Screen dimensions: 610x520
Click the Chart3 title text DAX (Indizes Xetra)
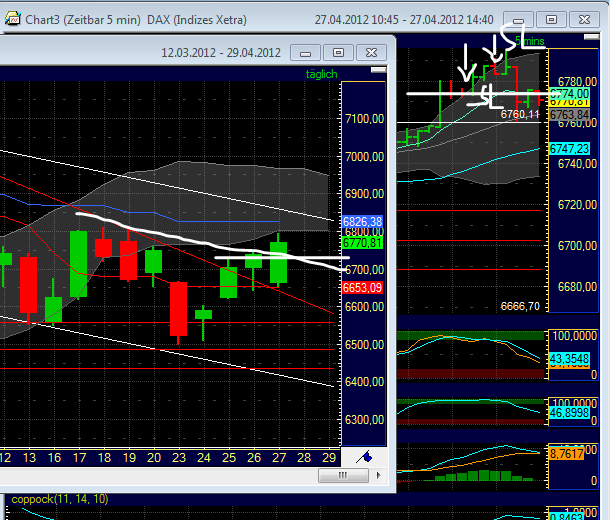[x=197, y=19]
